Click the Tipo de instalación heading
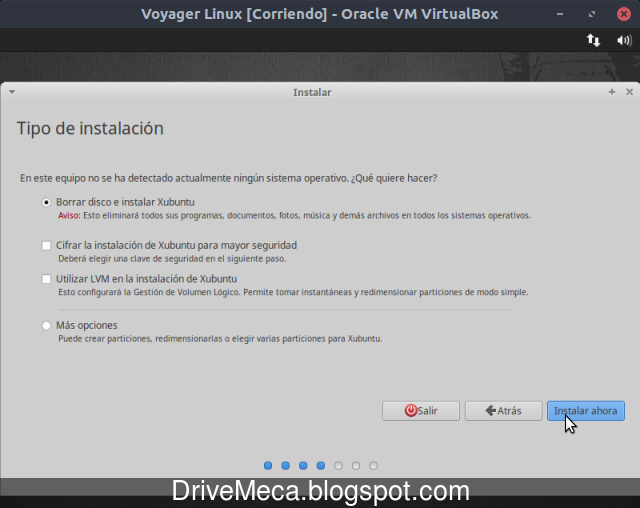The image size is (640, 508). pos(90,128)
